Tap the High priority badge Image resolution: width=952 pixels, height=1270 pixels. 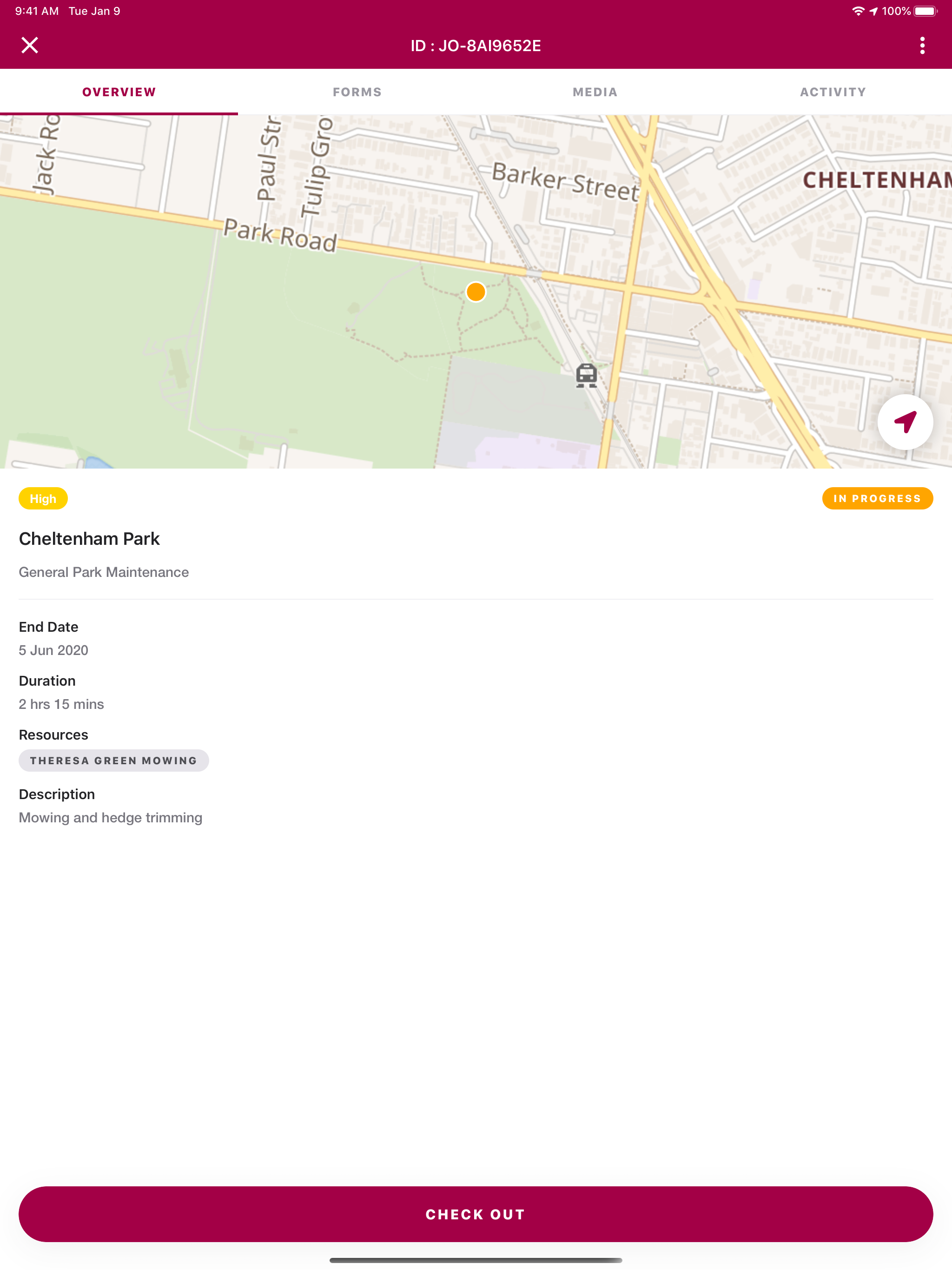tap(43, 498)
